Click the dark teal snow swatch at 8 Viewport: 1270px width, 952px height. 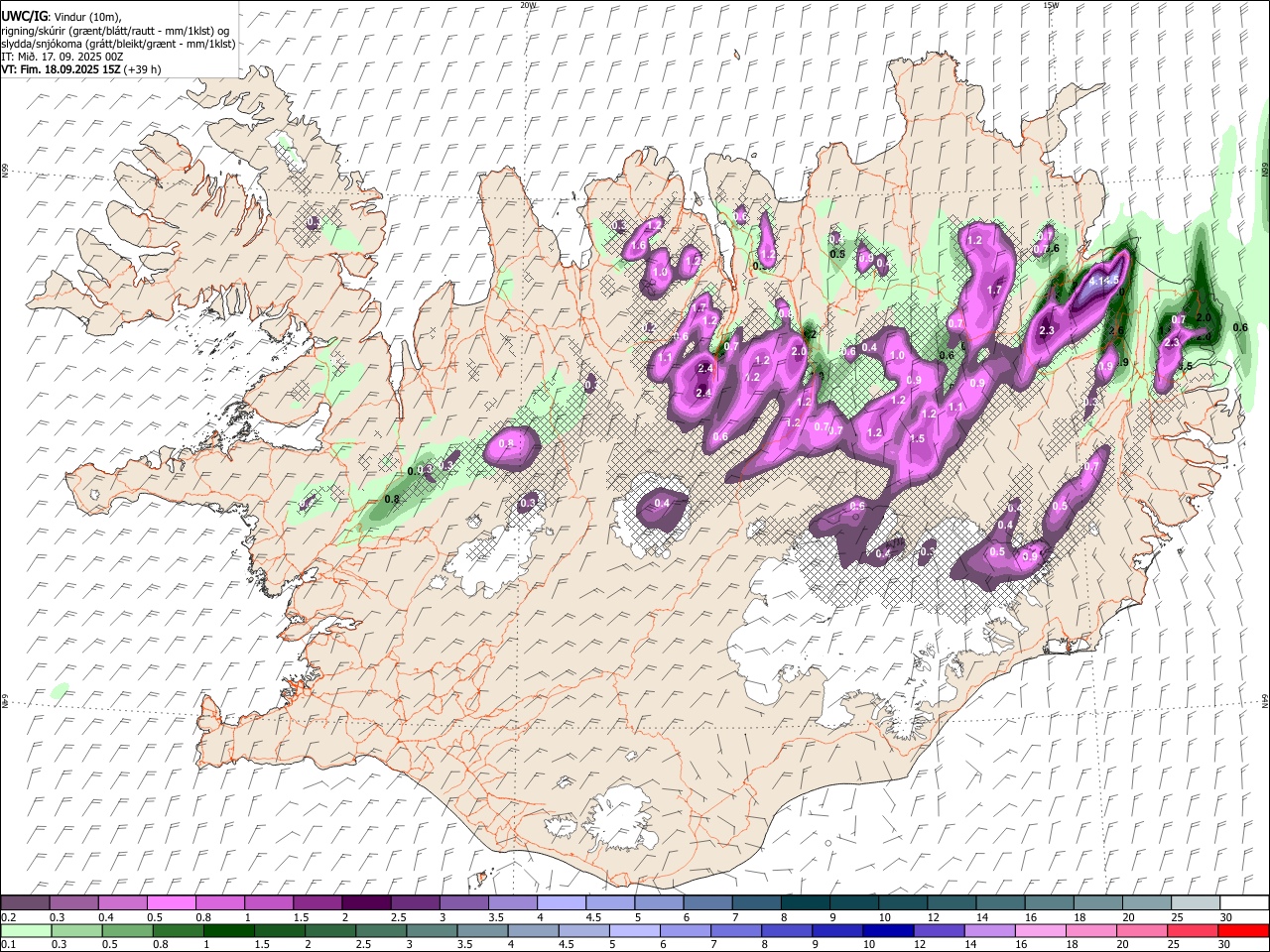click(806, 903)
